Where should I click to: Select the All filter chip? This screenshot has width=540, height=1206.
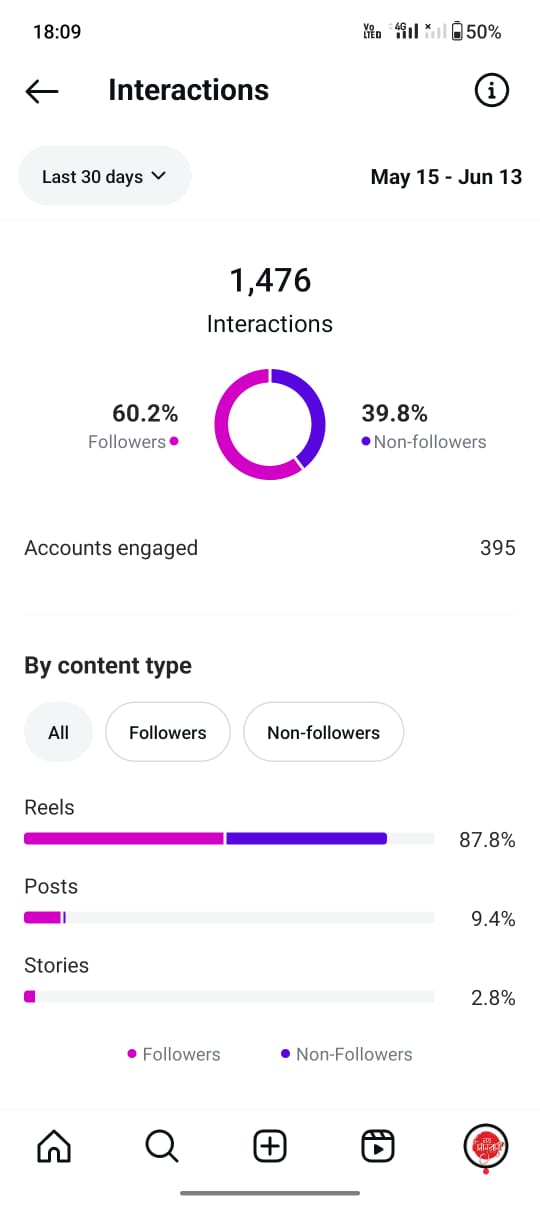58,733
